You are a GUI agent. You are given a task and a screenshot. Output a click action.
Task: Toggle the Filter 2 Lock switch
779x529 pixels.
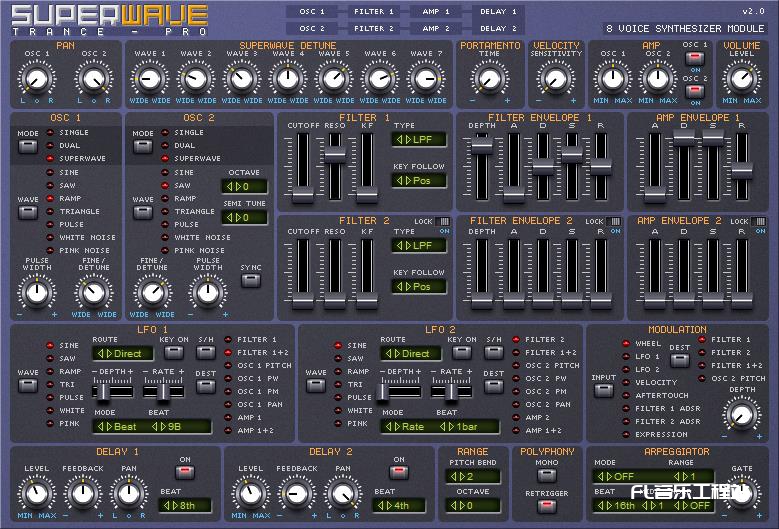point(443,222)
